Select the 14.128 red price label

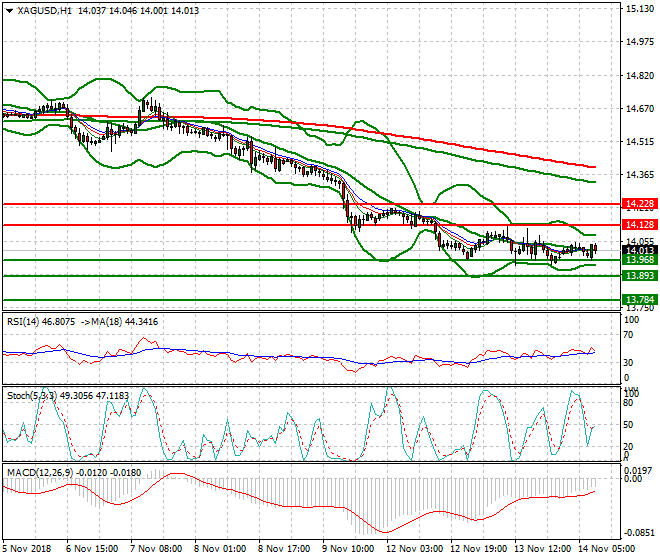[x=638, y=225]
